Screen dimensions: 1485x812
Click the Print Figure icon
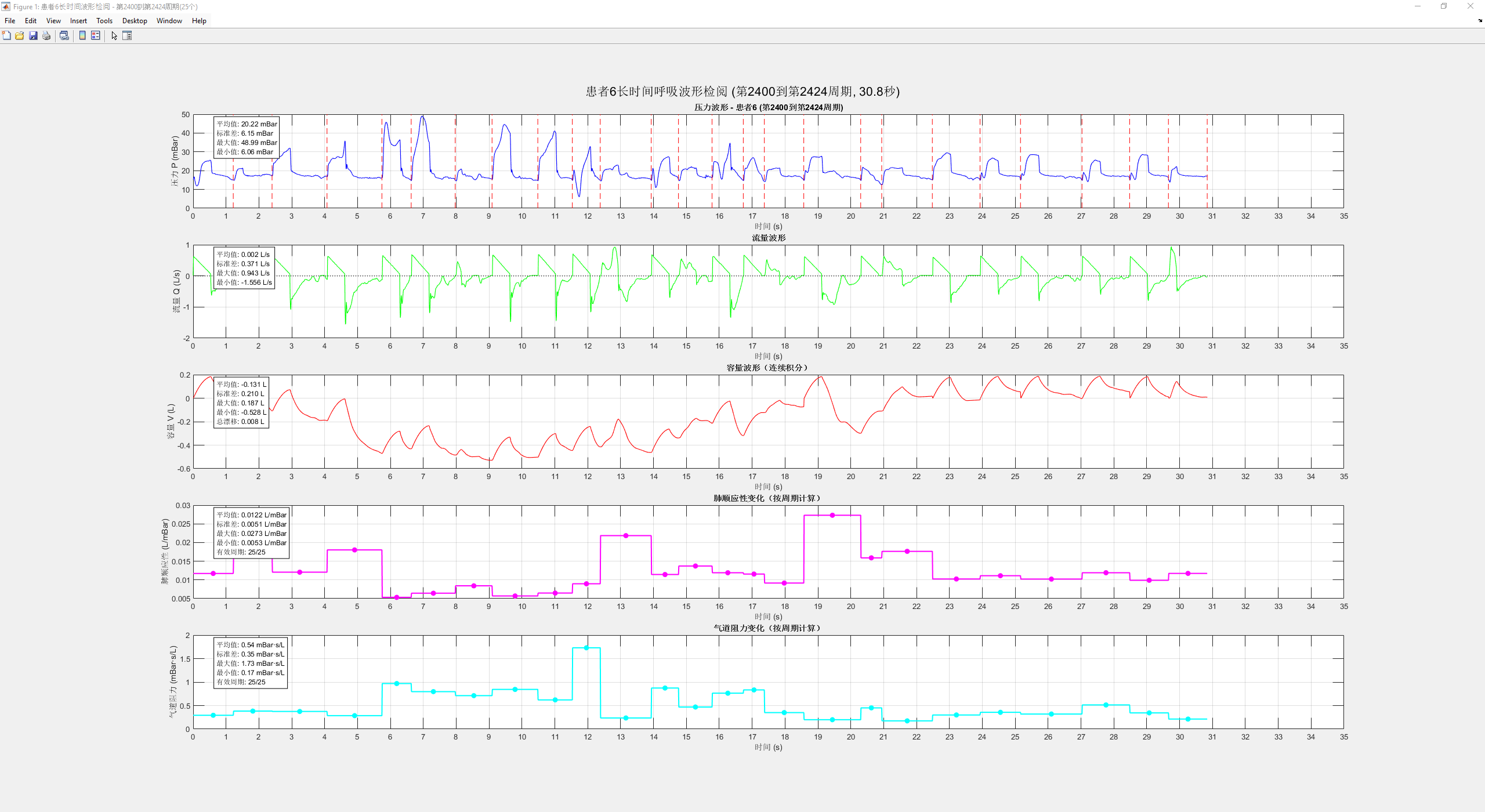click(46, 36)
